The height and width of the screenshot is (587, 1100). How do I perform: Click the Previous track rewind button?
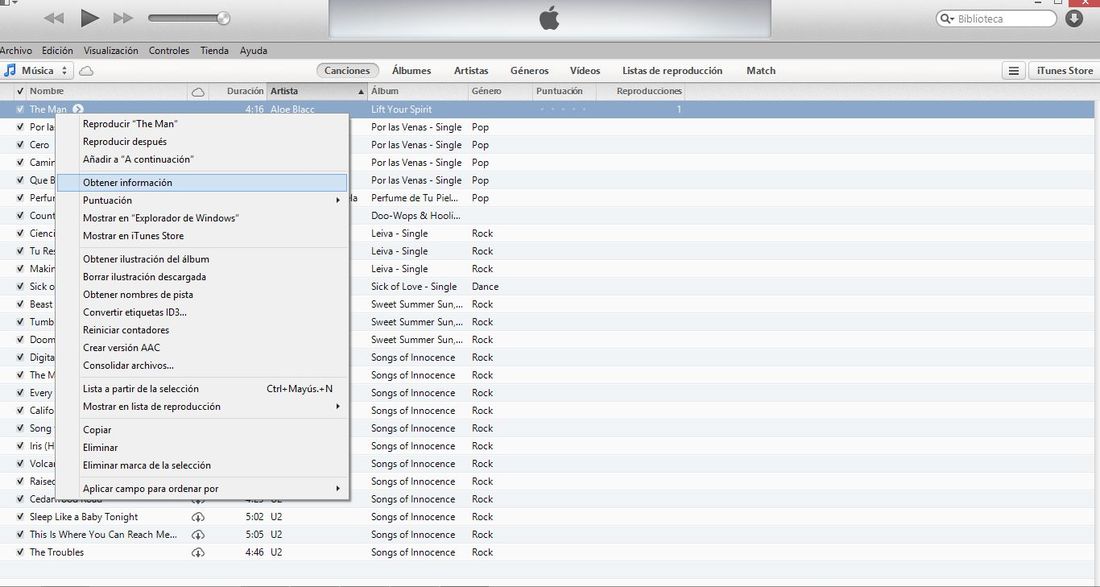click(54, 18)
